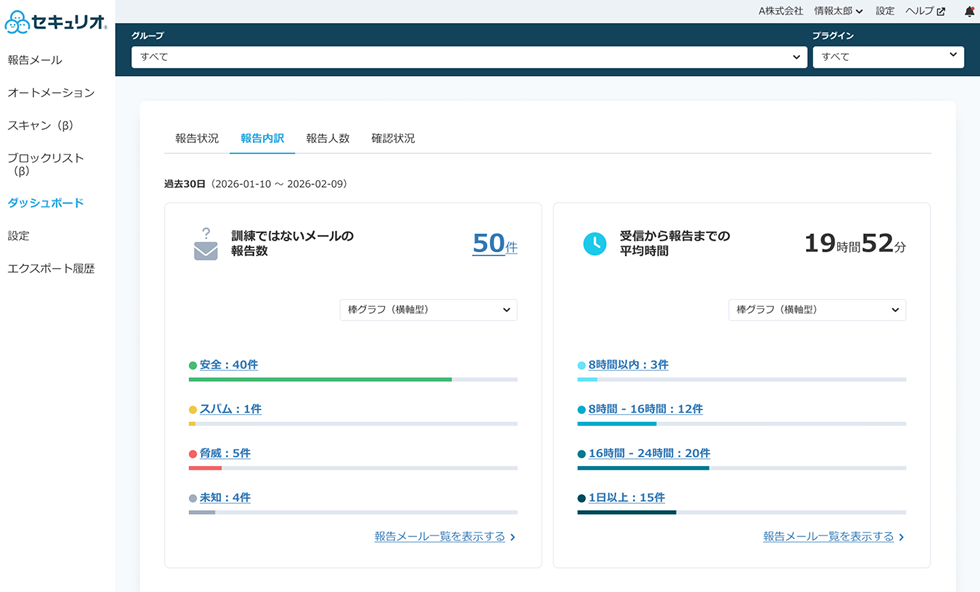This screenshot has width=980, height=592.
Task: Click the 16時間 - 24時間：20件 link
Action: click(649, 453)
